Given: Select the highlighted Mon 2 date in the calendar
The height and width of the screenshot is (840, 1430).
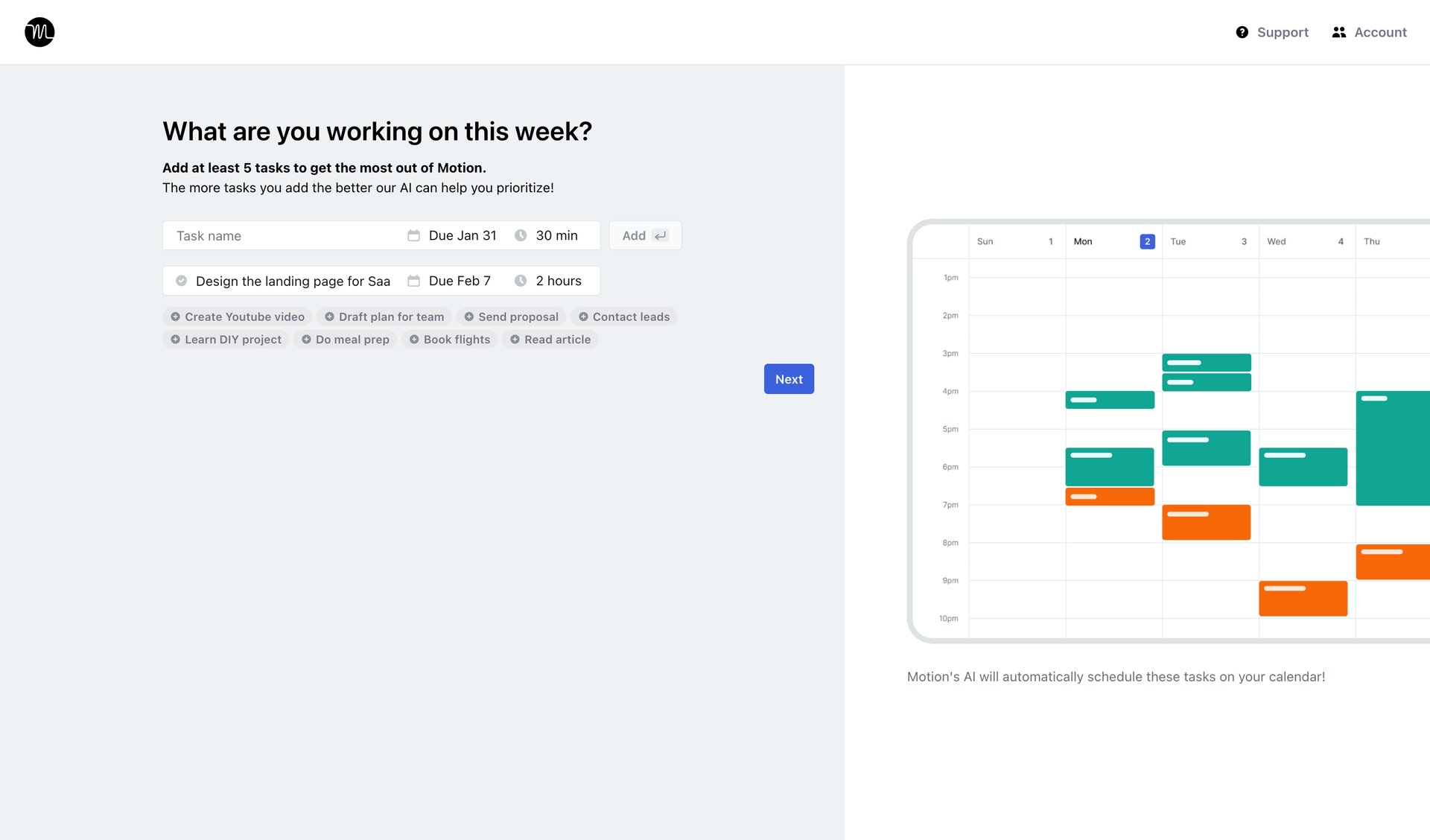Looking at the screenshot, I should [1147, 241].
